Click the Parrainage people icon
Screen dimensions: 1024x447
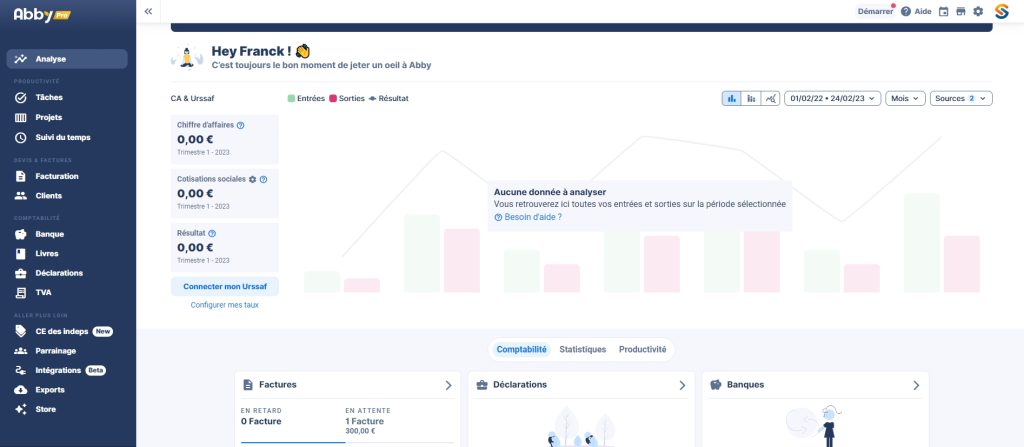(21, 351)
